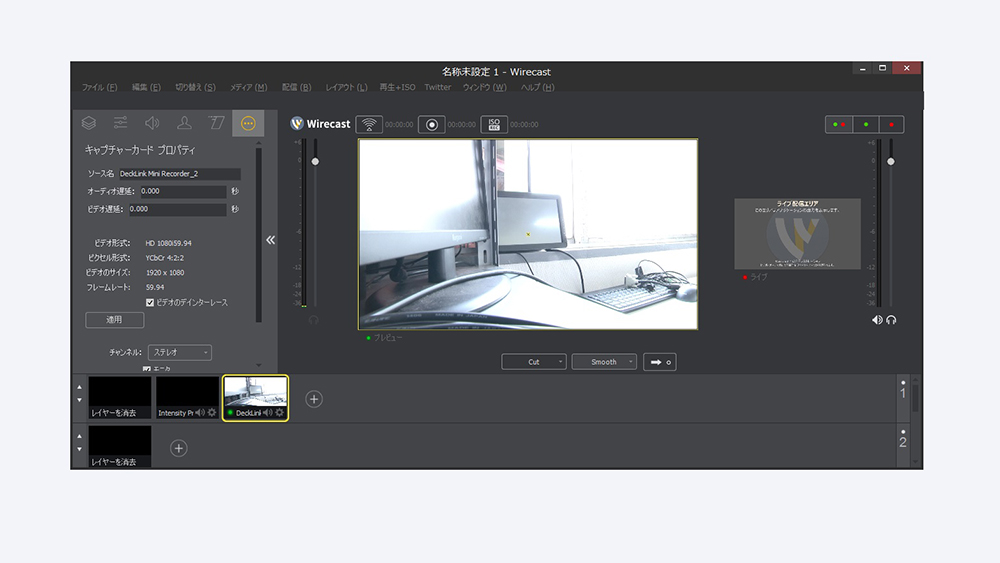1000x563 pixels.
Task: Toggle layer 2 visibility dot
Action: (903, 432)
